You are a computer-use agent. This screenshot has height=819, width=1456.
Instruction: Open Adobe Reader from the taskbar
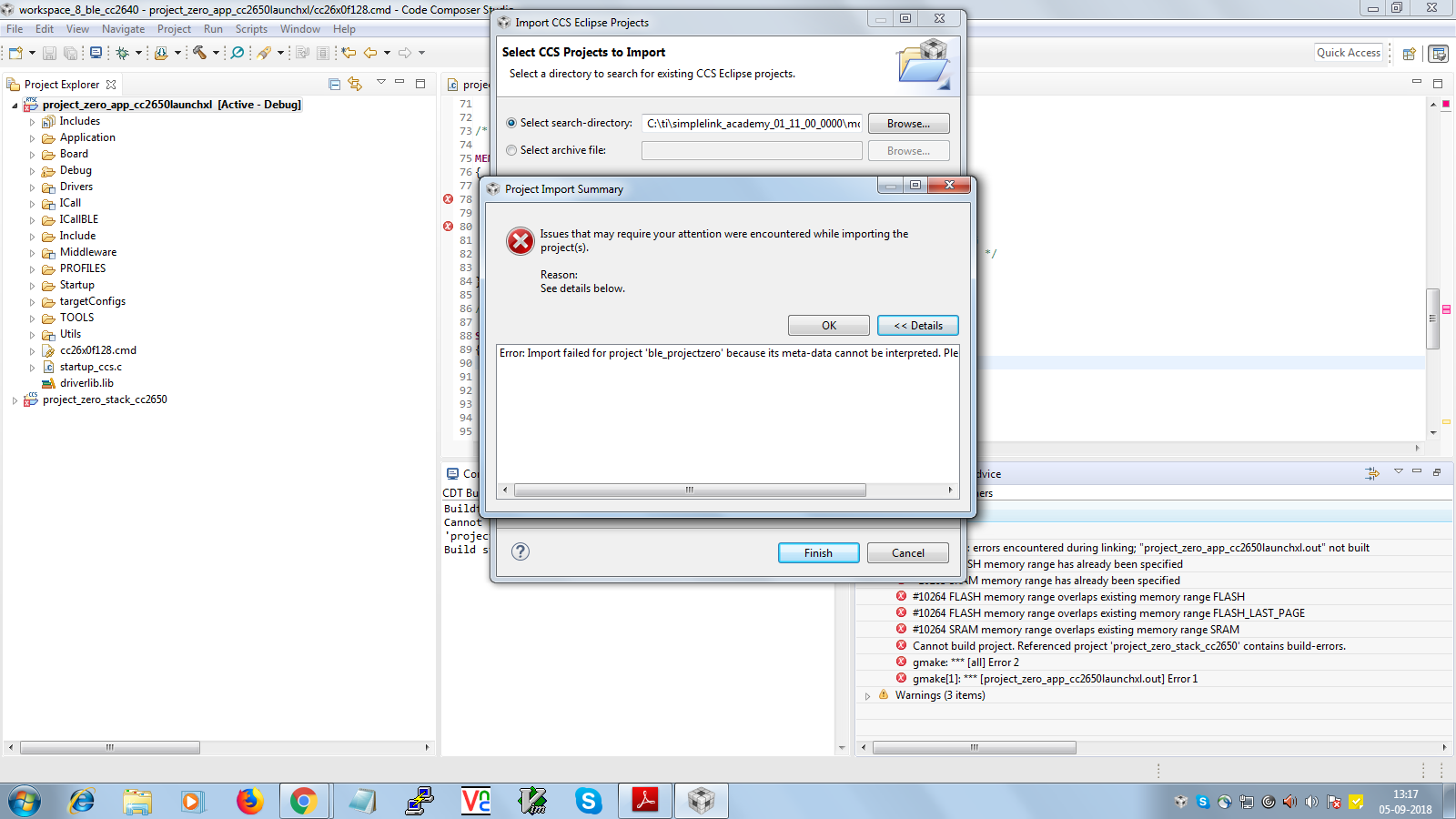pyautogui.click(x=645, y=801)
